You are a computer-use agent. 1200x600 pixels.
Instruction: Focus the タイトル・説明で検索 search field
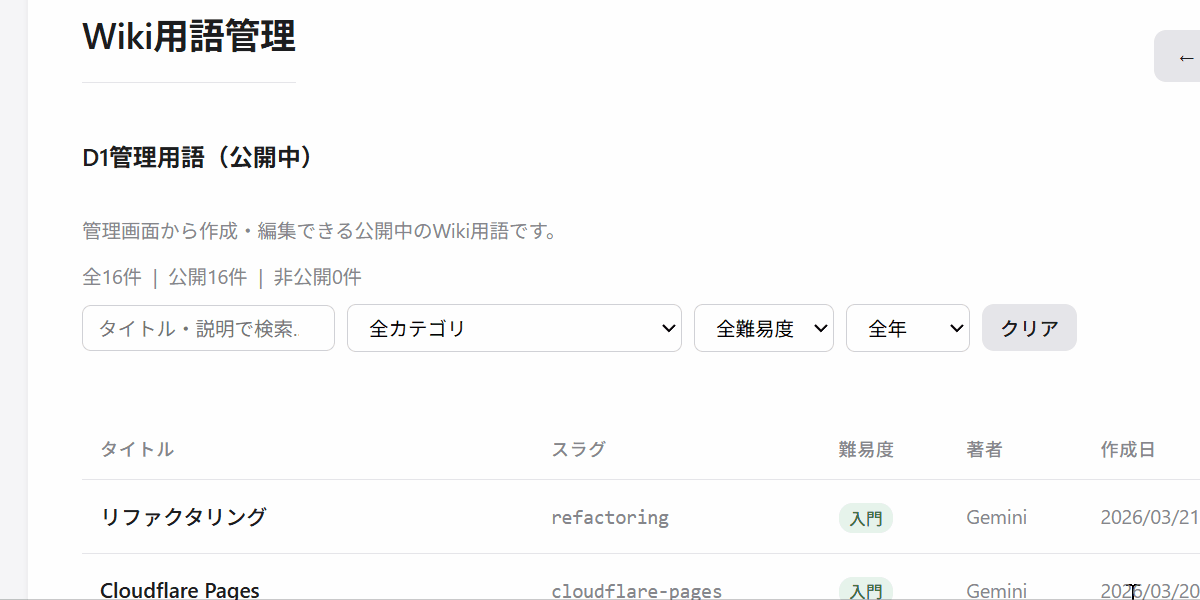(208, 328)
